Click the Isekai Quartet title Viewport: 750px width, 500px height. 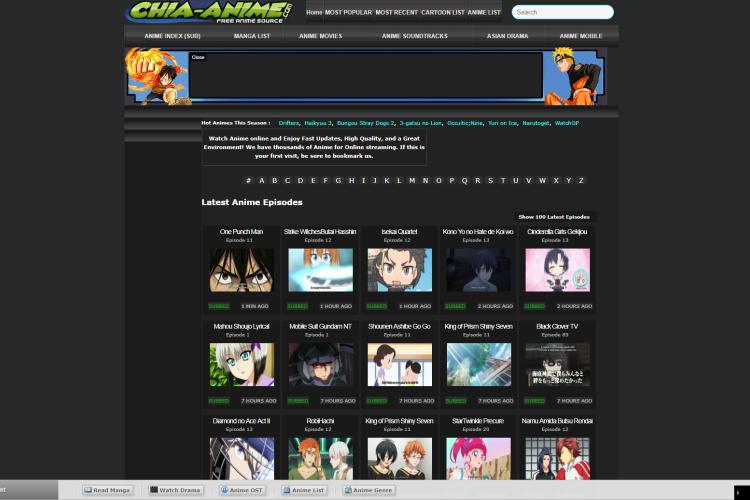coord(399,232)
